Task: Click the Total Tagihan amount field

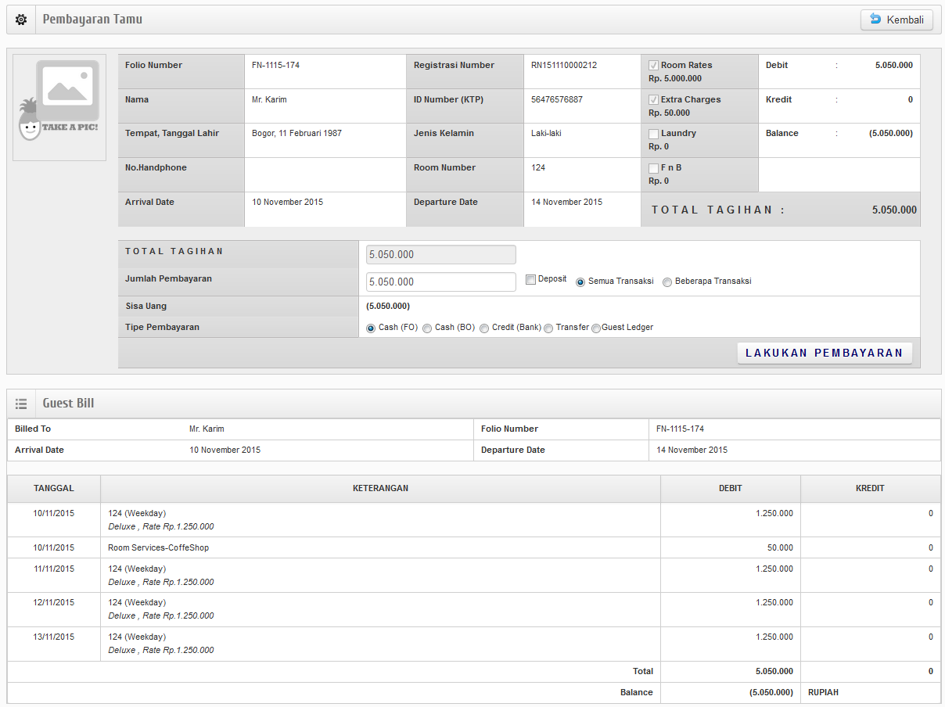Action: click(x=441, y=255)
